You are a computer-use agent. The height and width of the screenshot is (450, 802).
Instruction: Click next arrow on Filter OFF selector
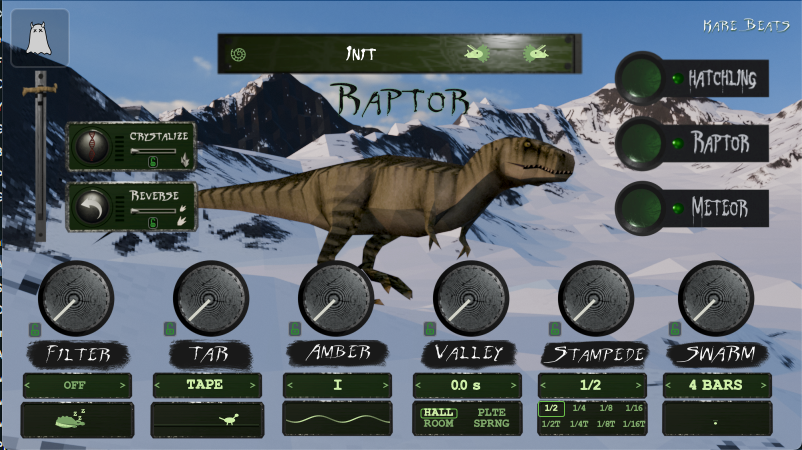click(122, 385)
